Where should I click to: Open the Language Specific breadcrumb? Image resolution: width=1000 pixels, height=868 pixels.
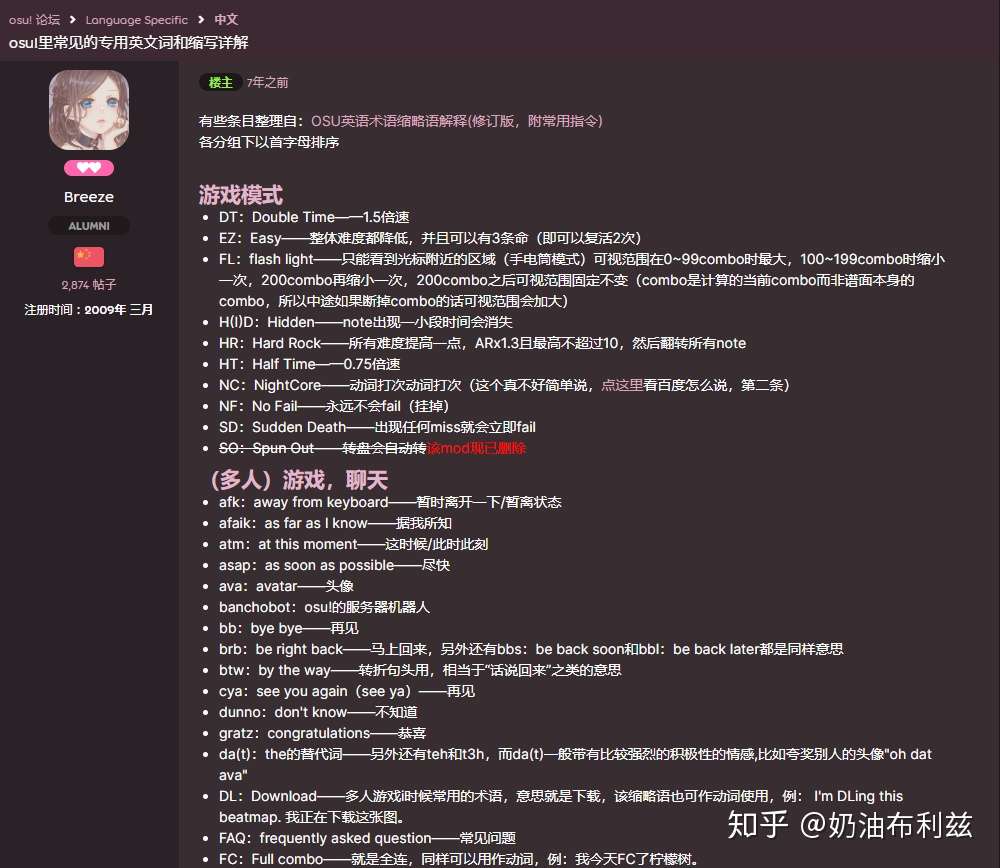[x=136, y=20]
